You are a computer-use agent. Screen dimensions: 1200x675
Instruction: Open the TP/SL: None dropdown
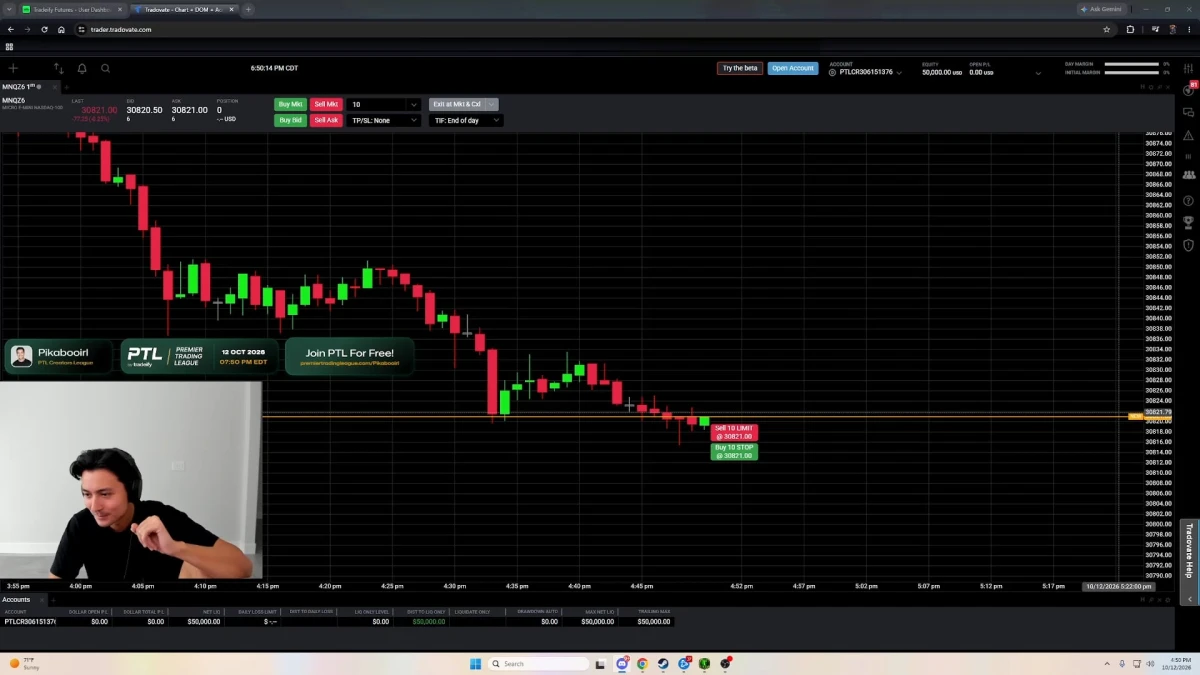[384, 120]
